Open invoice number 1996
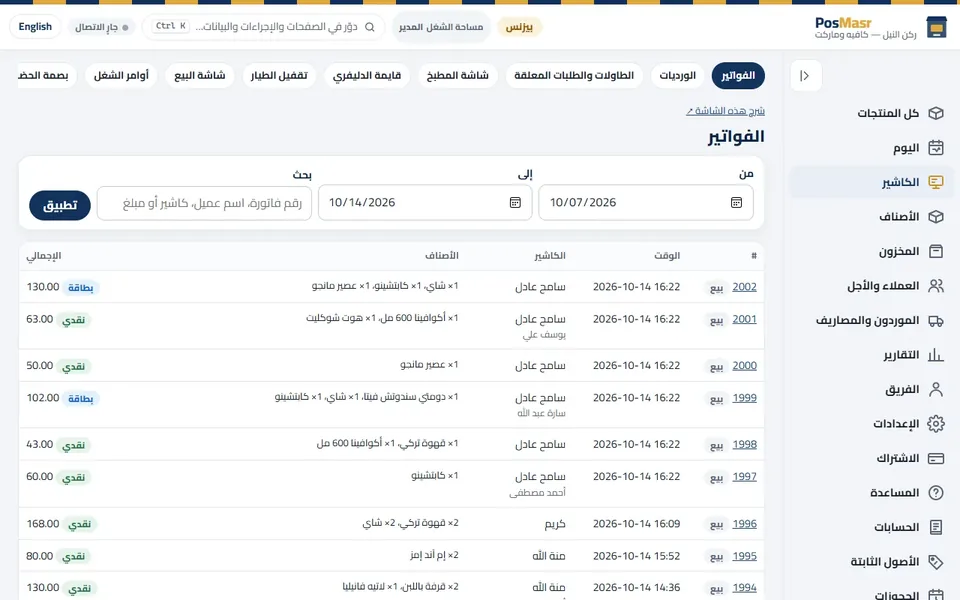This screenshot has height=600, width=960. click(x=744, y=524)
